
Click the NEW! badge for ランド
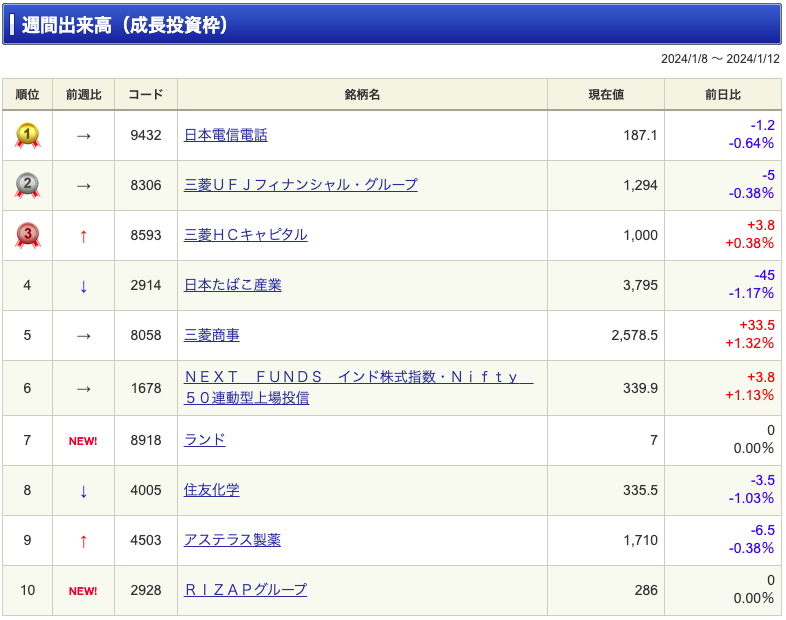pyautogui.click(x=83, y=441)
